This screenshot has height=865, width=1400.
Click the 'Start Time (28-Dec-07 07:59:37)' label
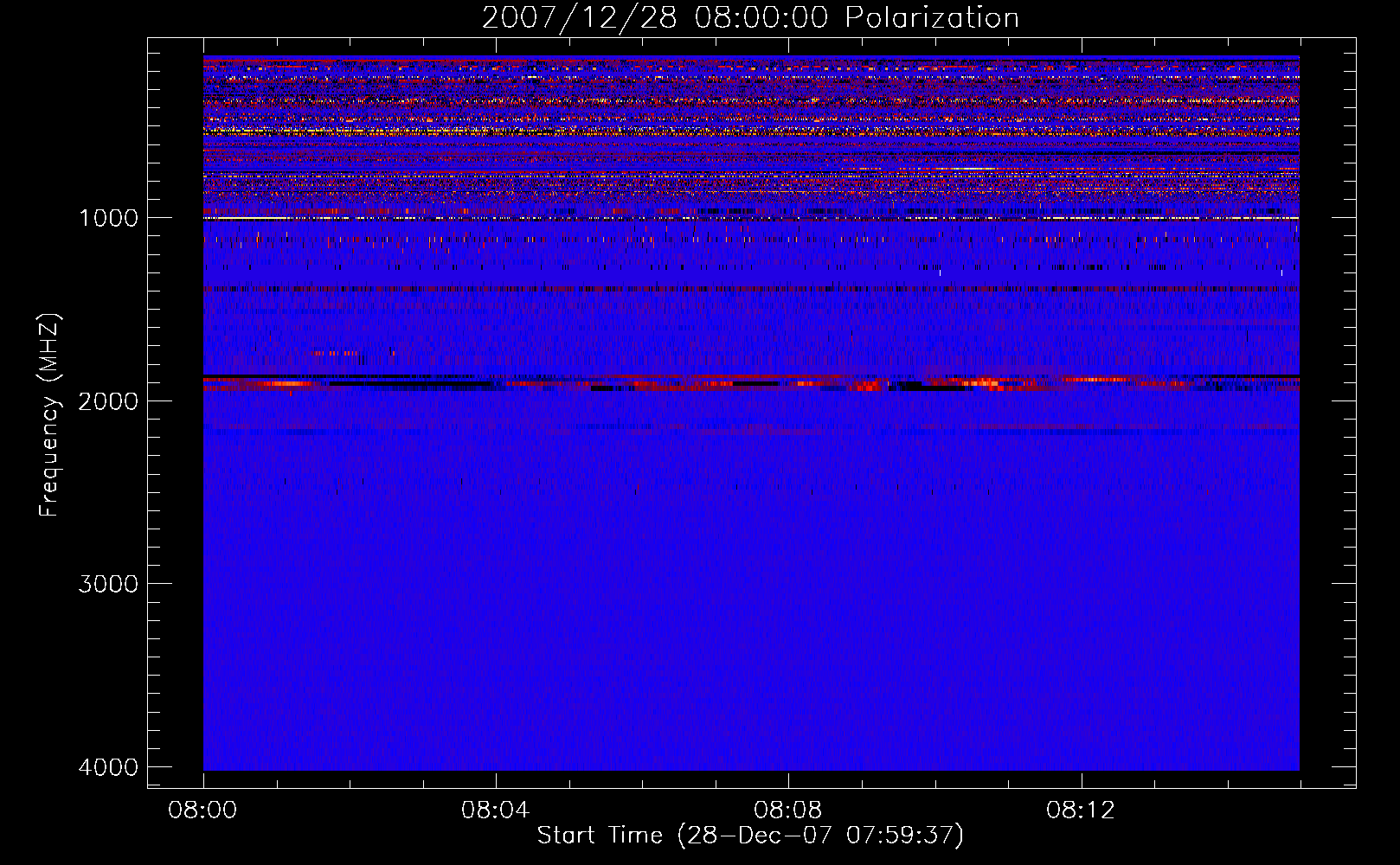[x=750, y=836]
